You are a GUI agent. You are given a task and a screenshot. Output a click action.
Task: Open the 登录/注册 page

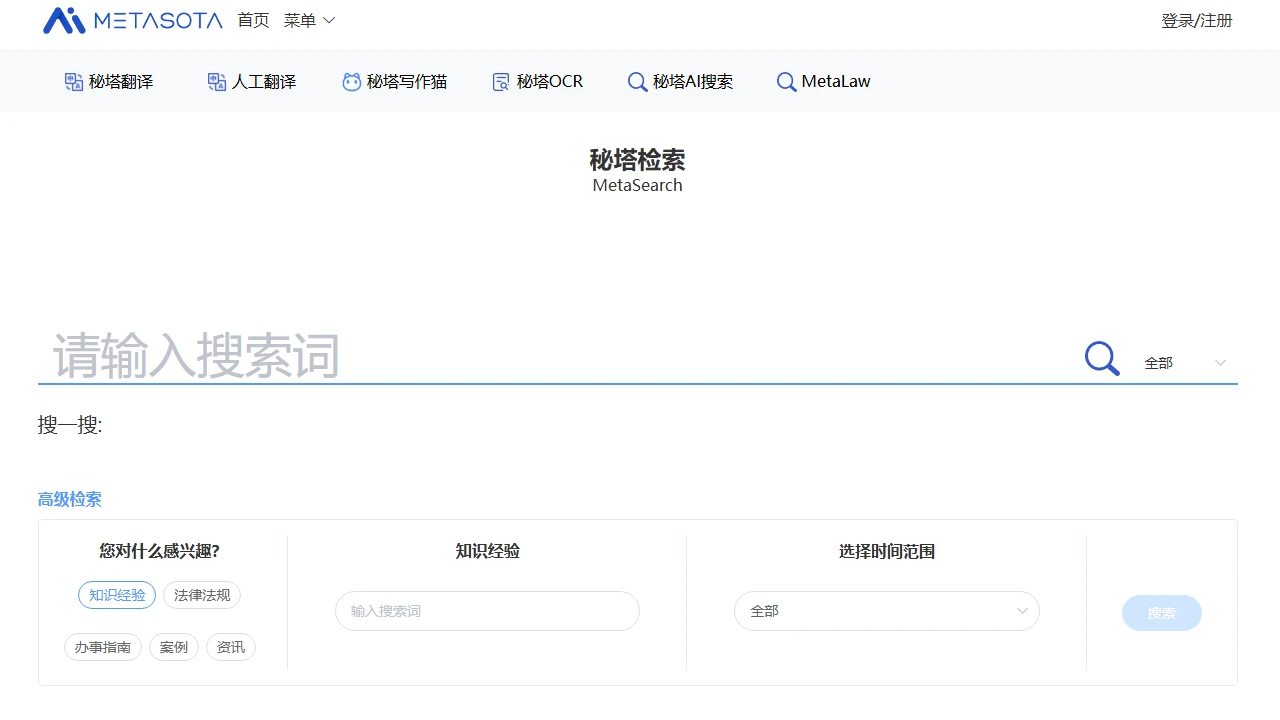[x=1197, y=20]
